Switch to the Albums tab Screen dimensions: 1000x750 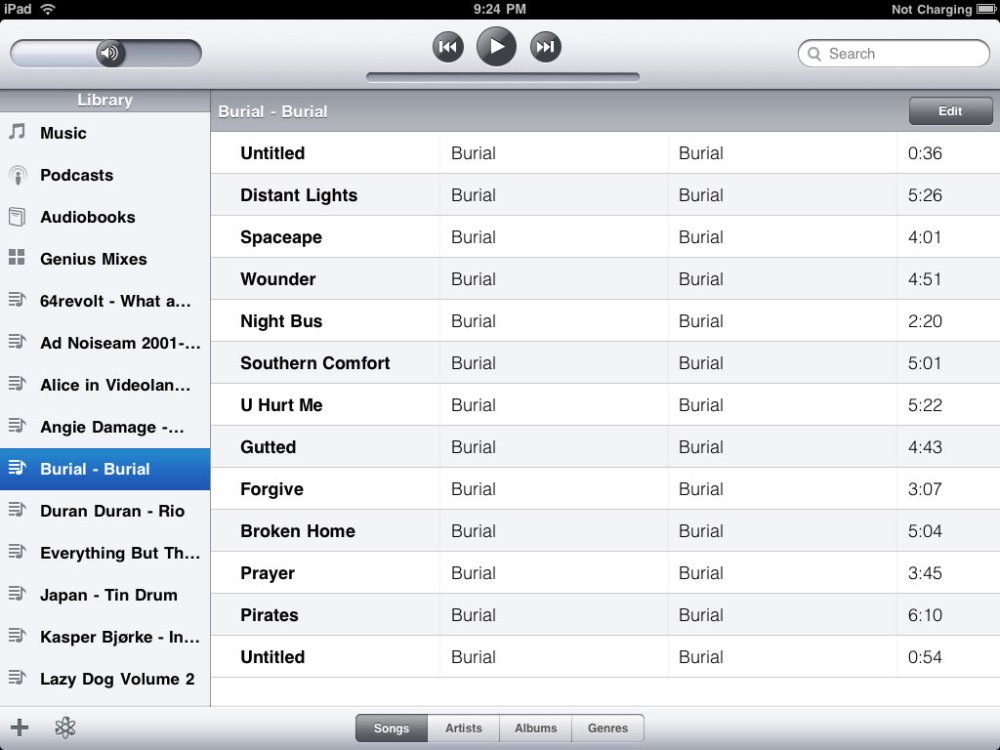(536, 728)
